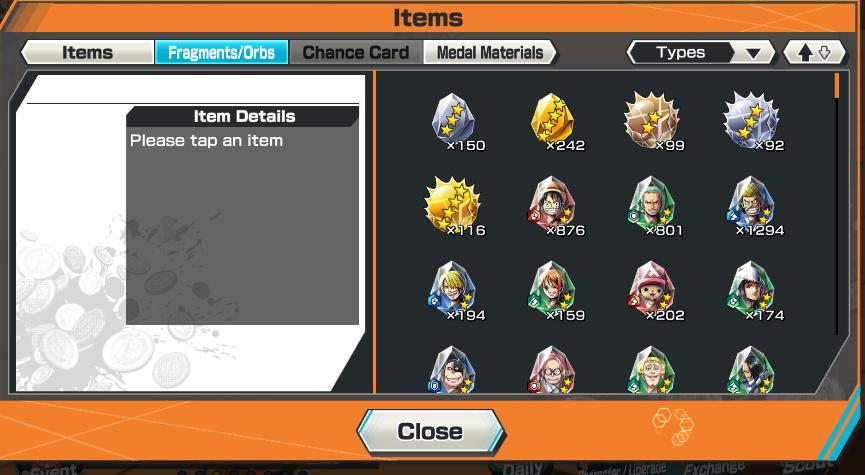Viewport: 865px width, 475px height.
Task: Tap the gold spiky orb showing x116
Action: tap(453, 205)
